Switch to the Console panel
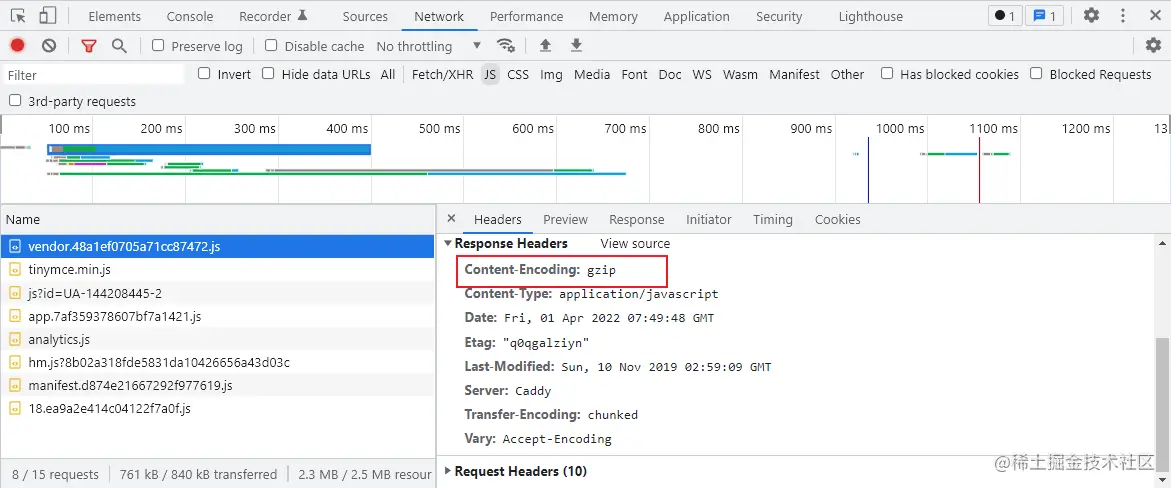1171x488 pixels. (x=190, y=16)
